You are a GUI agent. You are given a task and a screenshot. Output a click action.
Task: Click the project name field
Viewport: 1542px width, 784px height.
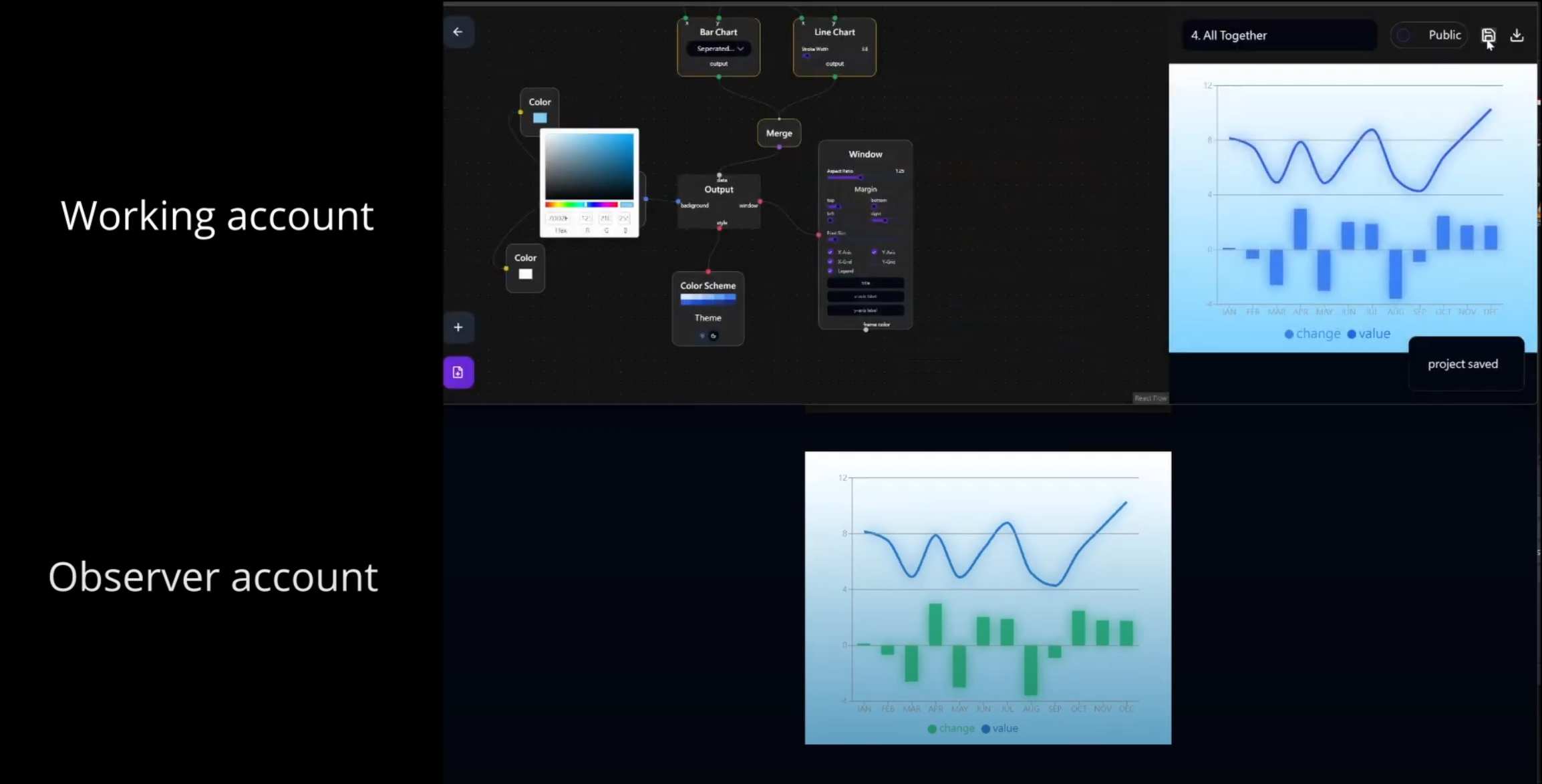[x=1279, y=35]
